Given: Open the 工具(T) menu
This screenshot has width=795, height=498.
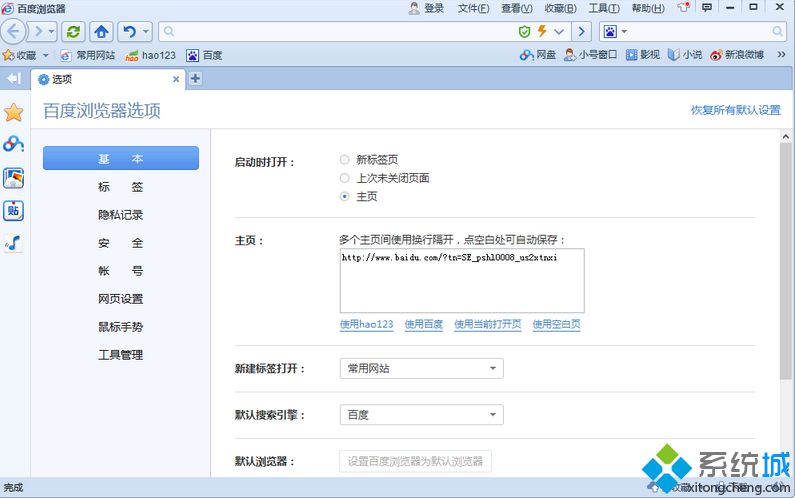Looking at the screenshot, I should pos(603,9).
